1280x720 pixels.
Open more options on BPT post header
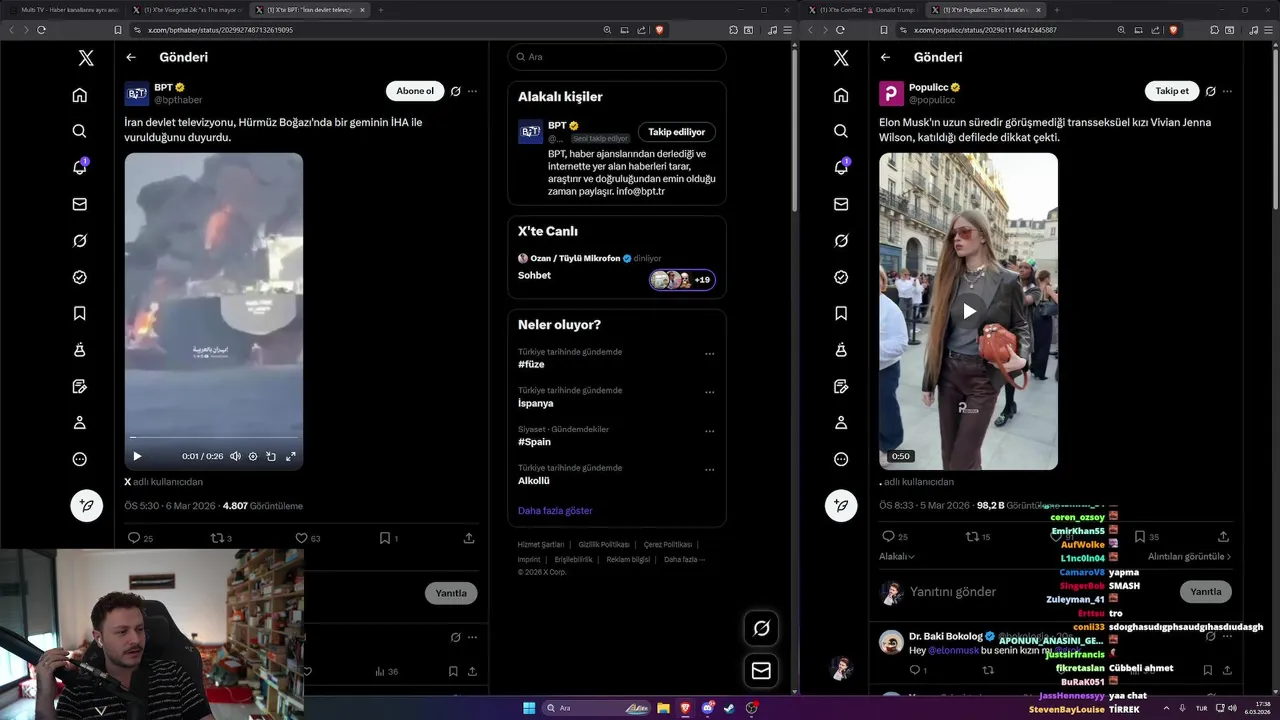pyautogui.click(x=473, y=91)
